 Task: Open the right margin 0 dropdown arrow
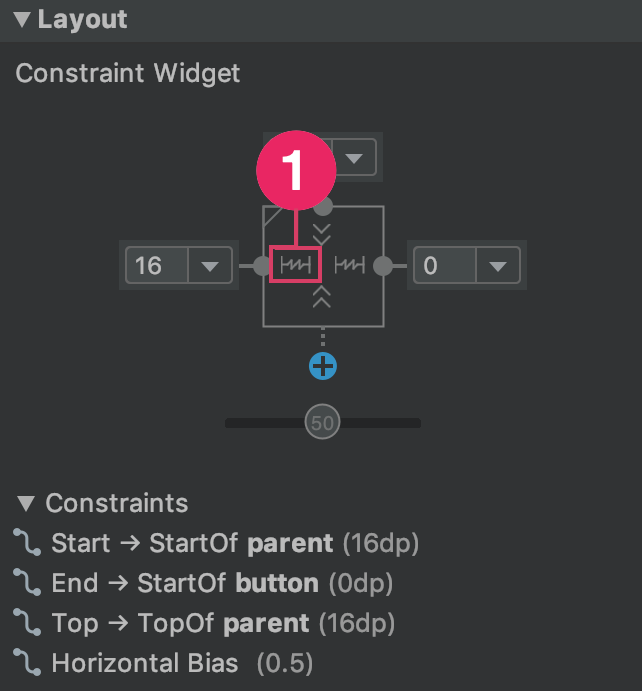(x=498, y=266)
